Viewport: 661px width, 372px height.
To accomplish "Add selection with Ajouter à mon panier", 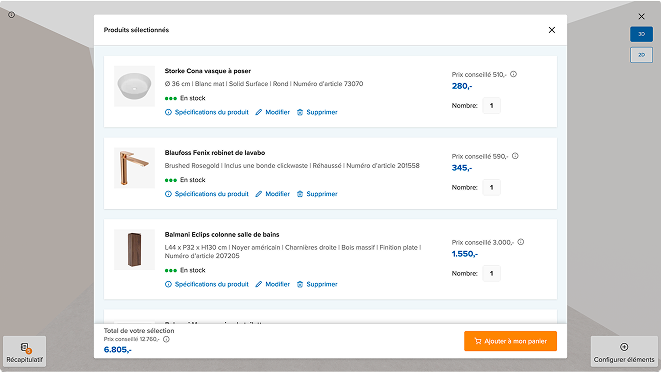I will [x=511, y=341].
